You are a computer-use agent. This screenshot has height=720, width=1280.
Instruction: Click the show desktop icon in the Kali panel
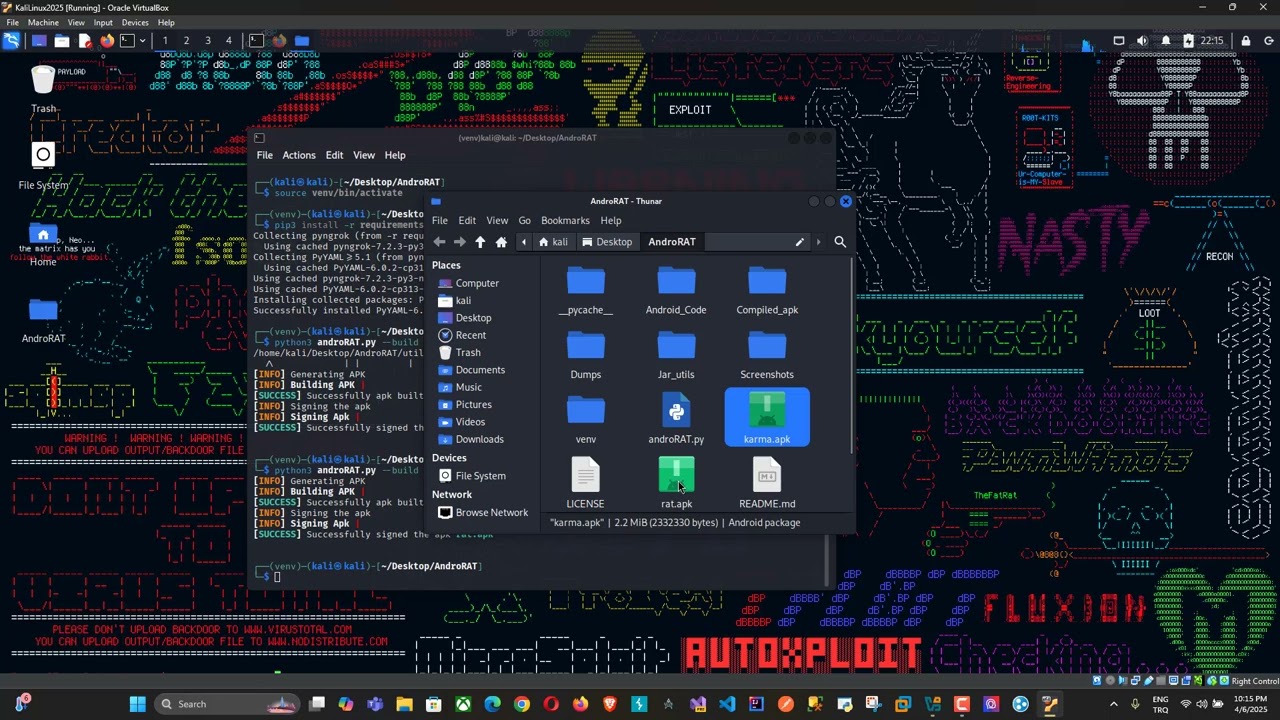[38, 41]
